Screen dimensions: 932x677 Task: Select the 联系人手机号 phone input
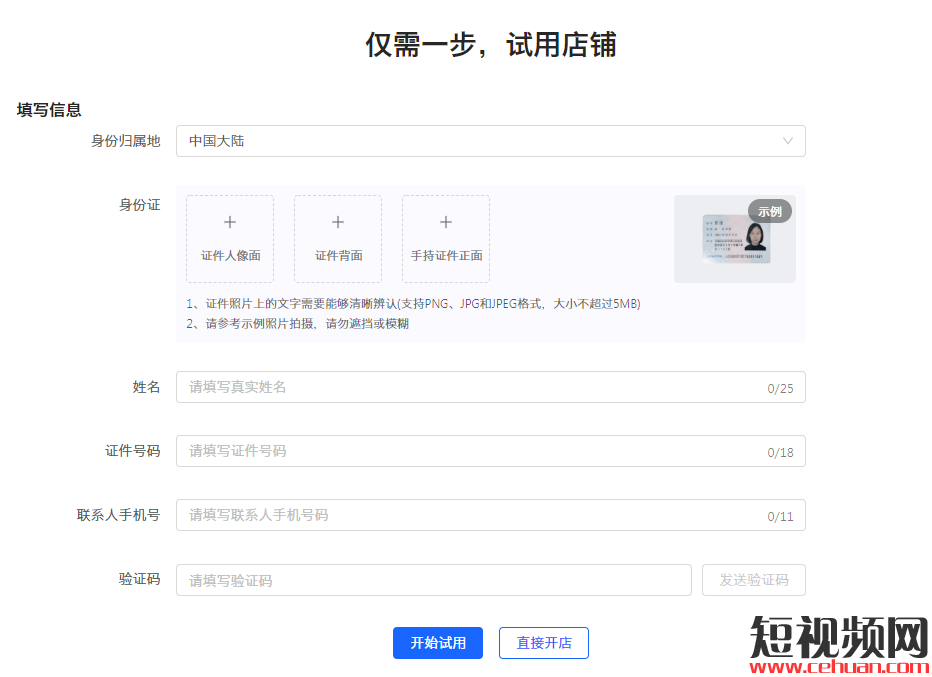click(x=470, y=515)
